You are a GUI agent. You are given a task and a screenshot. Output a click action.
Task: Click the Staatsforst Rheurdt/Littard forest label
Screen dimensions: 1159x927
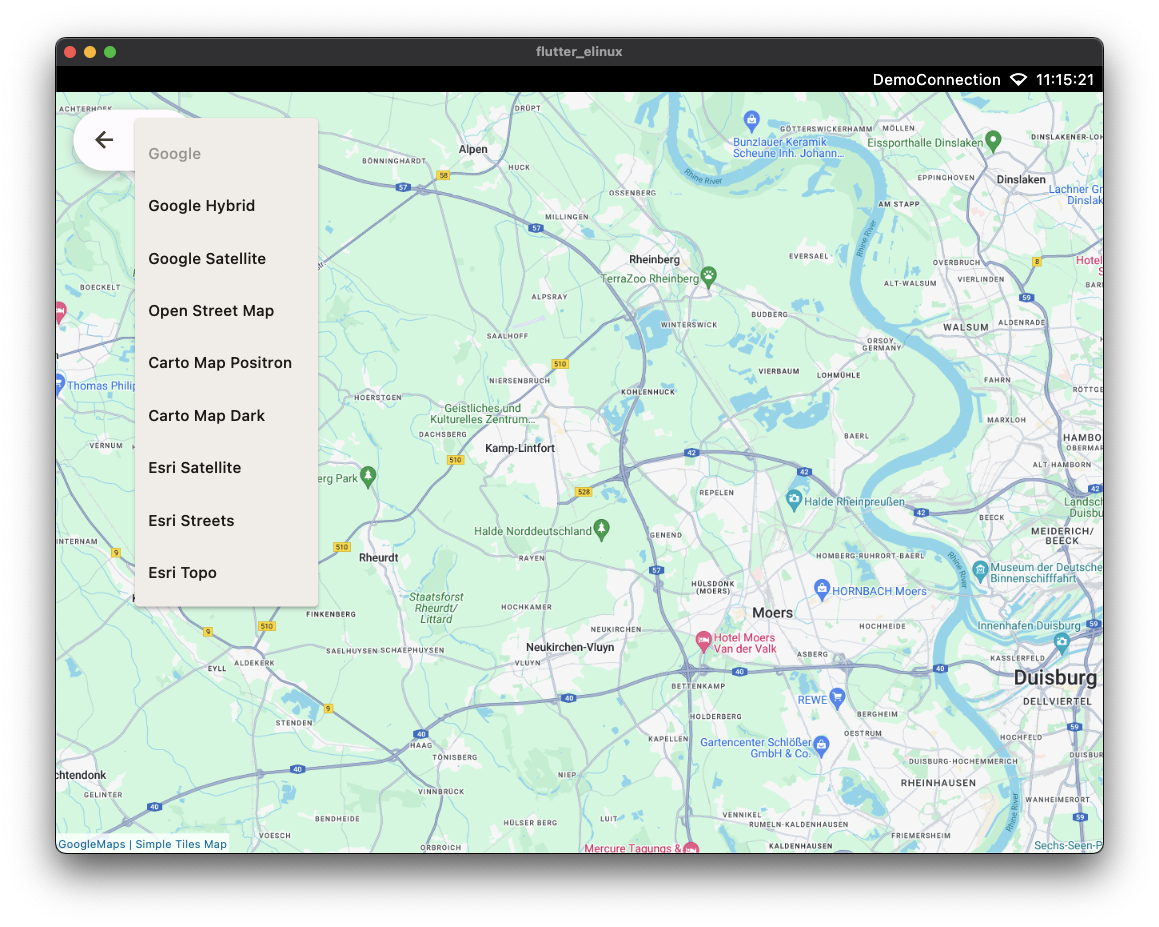[x=436, y=608]
